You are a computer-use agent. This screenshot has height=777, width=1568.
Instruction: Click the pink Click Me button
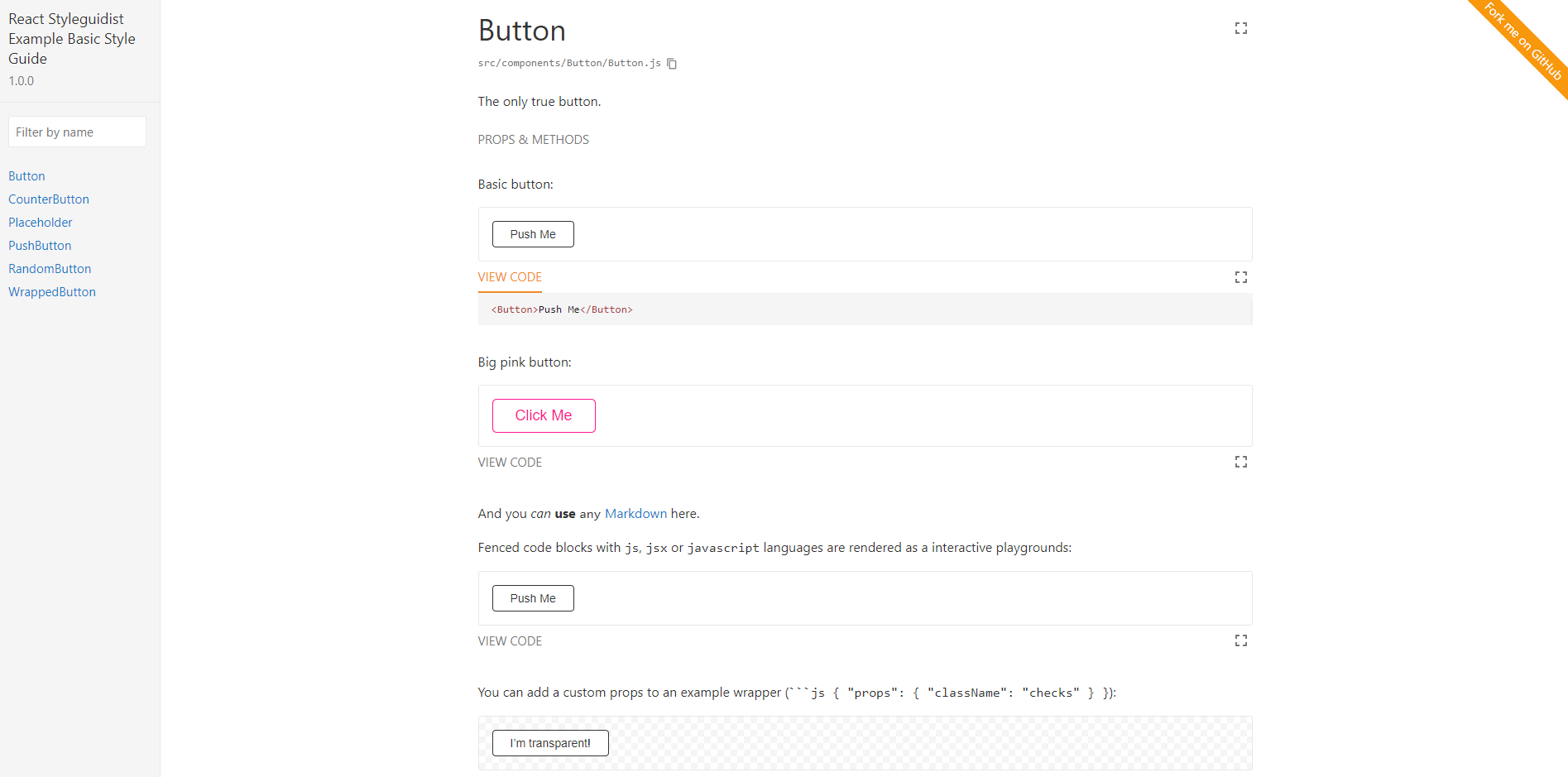coord(544,415)
